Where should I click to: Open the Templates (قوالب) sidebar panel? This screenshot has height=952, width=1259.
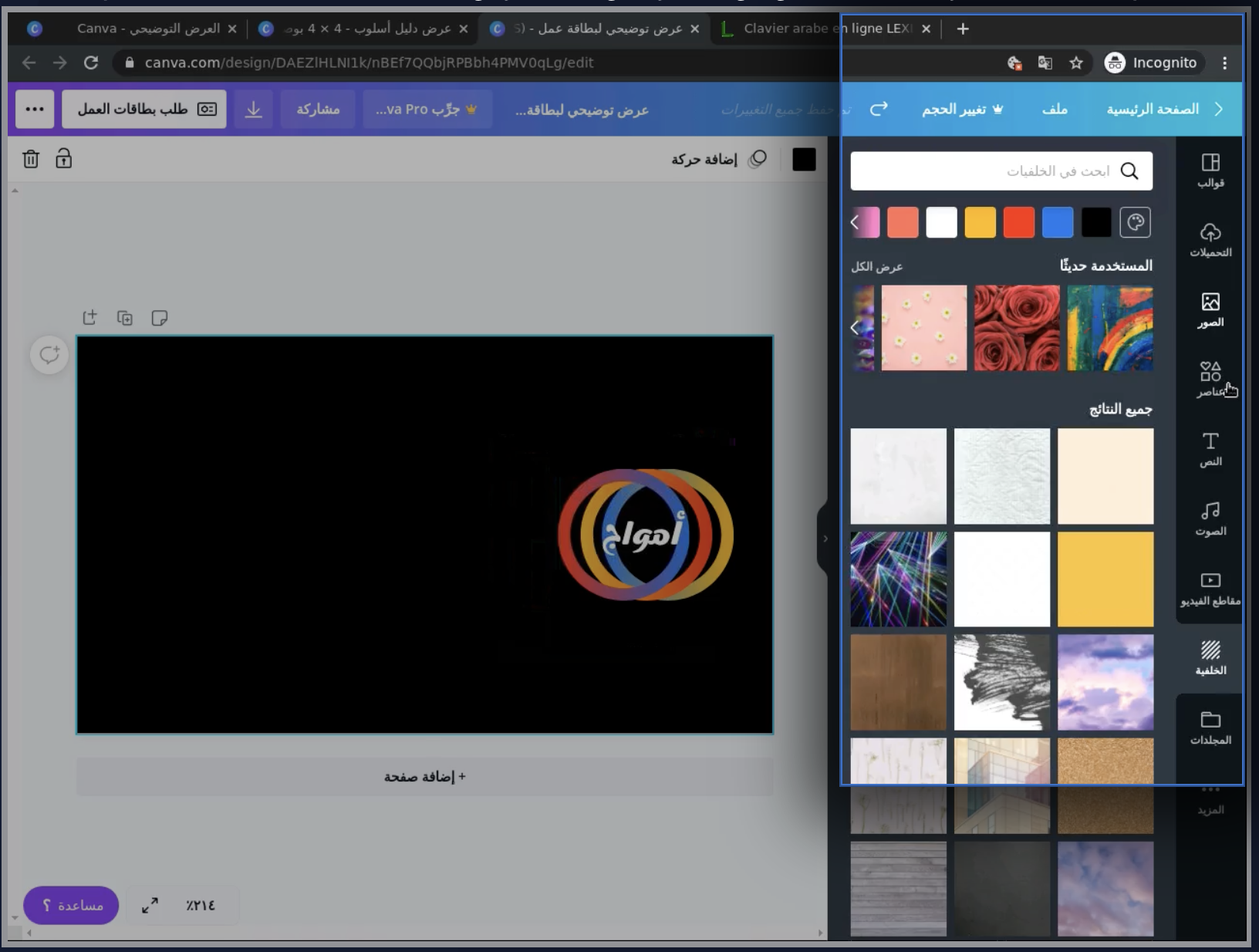(x=1210, y=170)
